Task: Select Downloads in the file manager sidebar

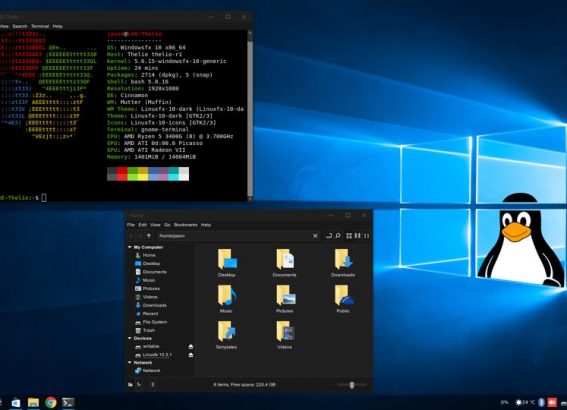Action: coord(151,305)
